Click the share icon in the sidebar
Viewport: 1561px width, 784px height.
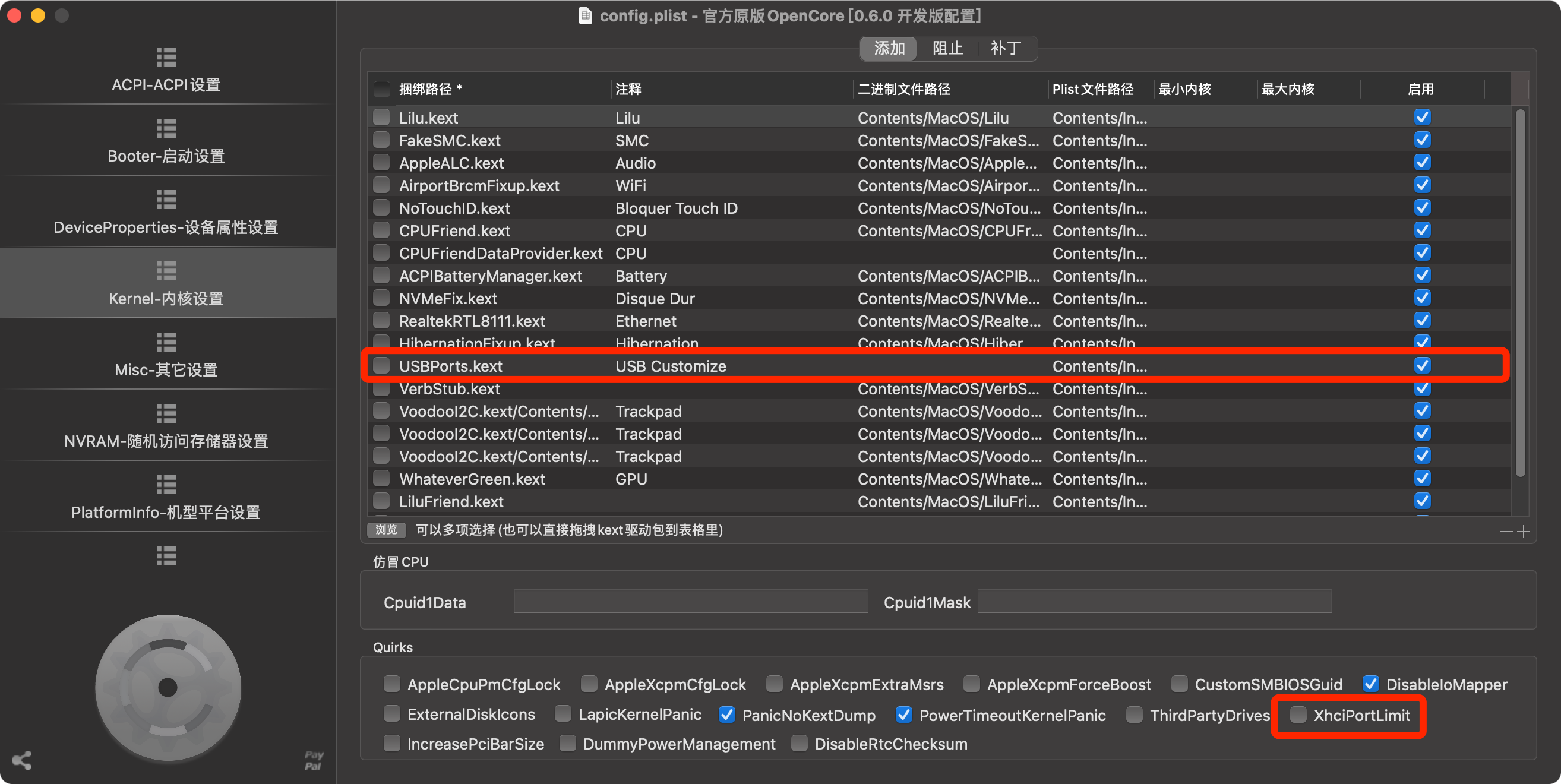click(22, 760)
